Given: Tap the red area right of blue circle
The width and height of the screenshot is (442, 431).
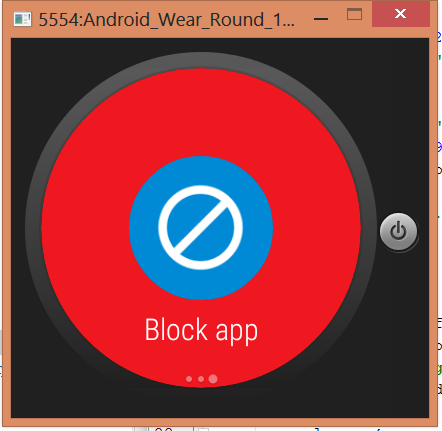Looking at the screenshot, I should 317,228.
